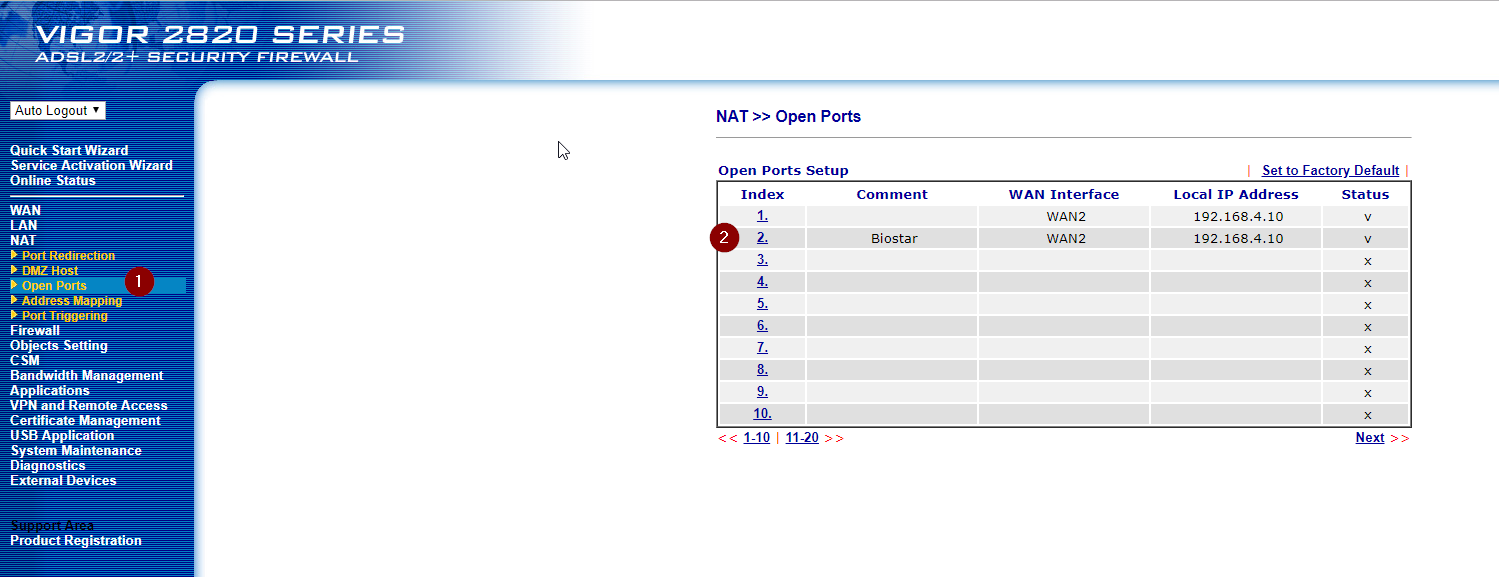Click the WAN Interface column header

pyautogui.click(x=1064, y=195)
